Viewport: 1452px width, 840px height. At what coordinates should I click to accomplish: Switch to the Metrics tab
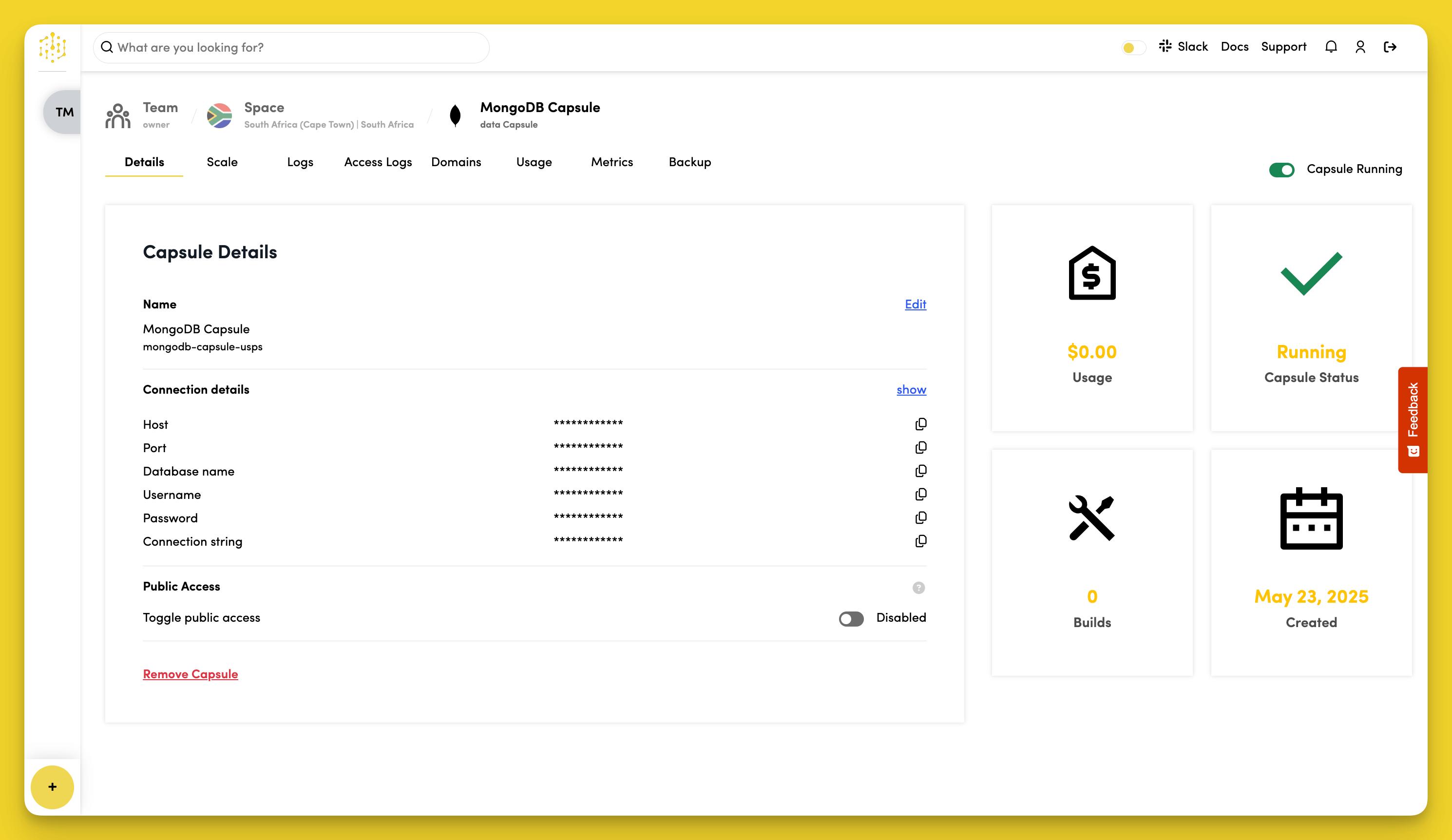(612, 162)
